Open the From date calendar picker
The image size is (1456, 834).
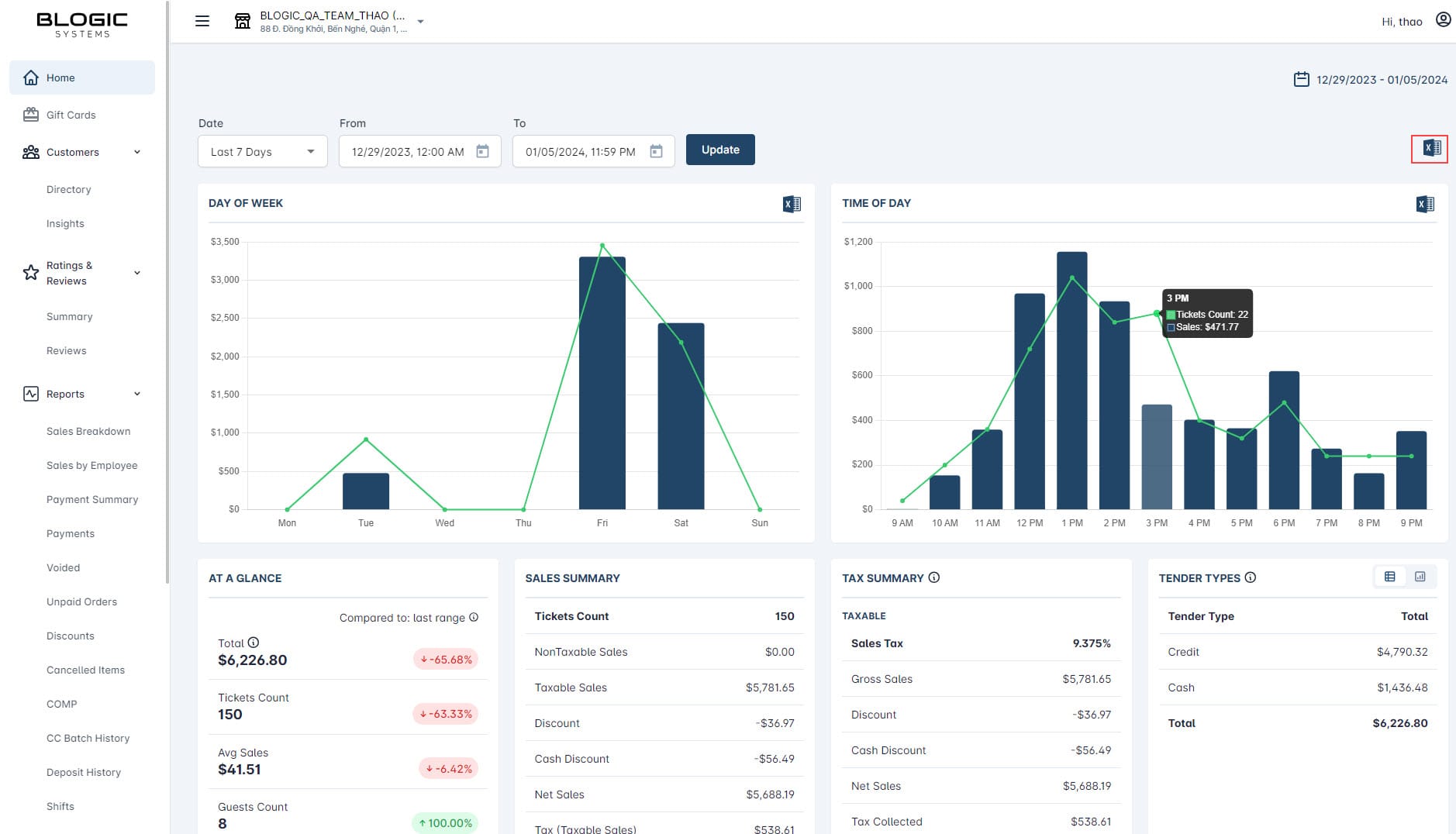click(x=482, y=151)
